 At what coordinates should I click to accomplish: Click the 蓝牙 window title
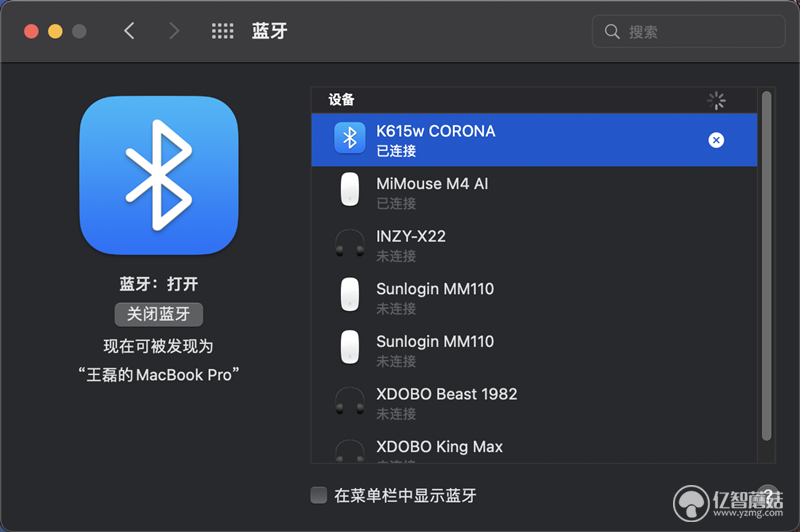[269, 31]
